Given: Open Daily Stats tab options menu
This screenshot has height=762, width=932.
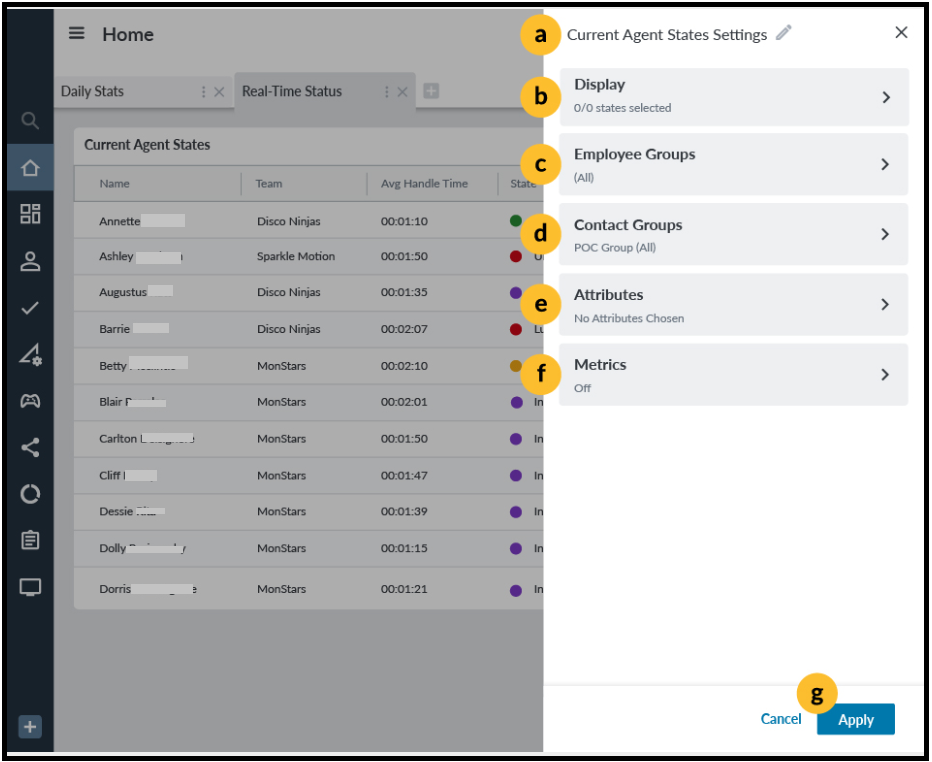Looking at the screenshot, I should 203,92.
